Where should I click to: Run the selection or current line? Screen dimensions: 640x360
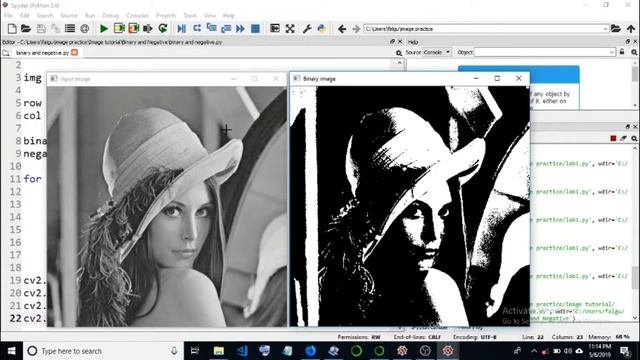148,29
